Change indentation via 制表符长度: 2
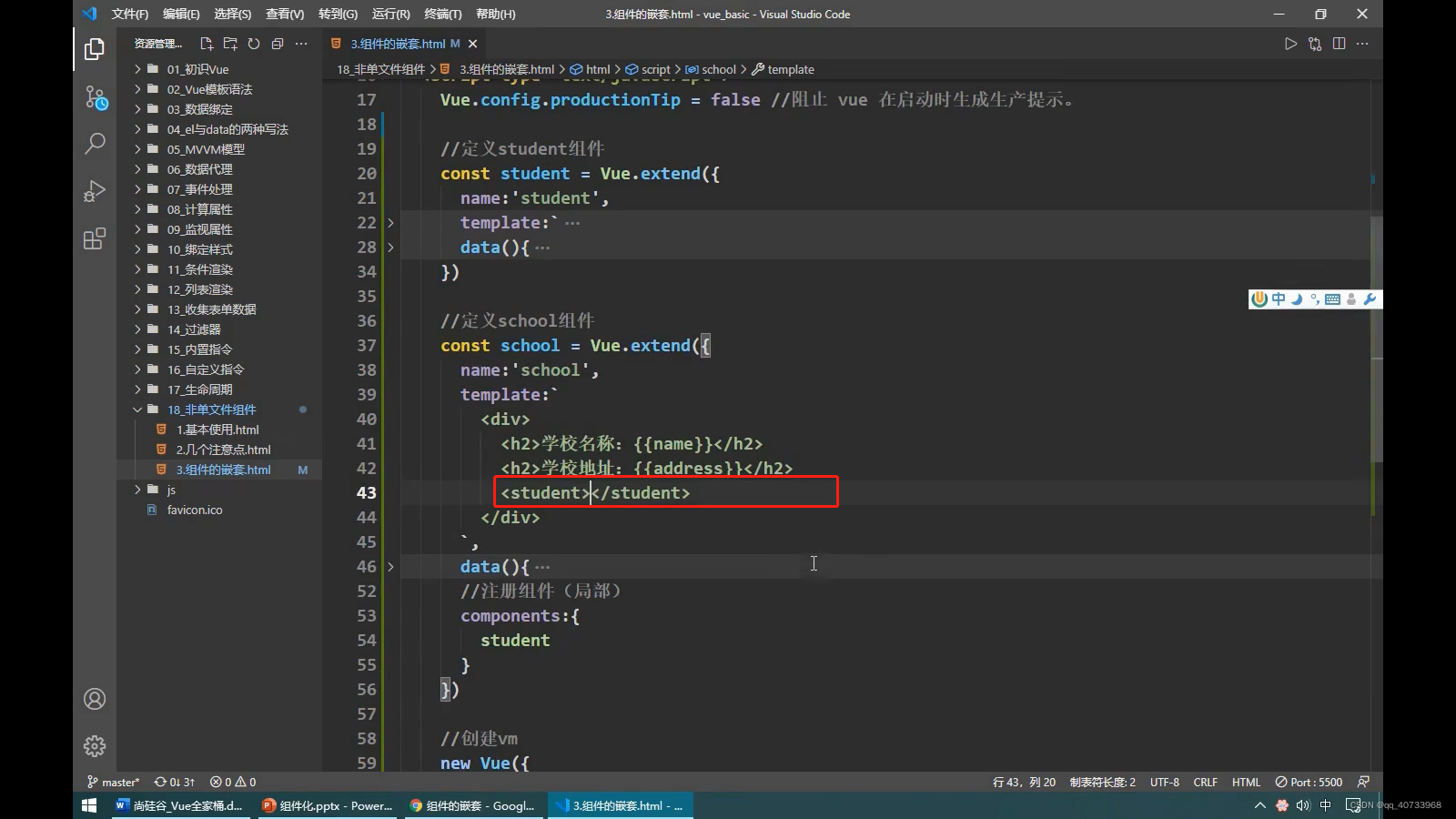The width and height of the screenshot is (1456, 819). click(1102, 782)
